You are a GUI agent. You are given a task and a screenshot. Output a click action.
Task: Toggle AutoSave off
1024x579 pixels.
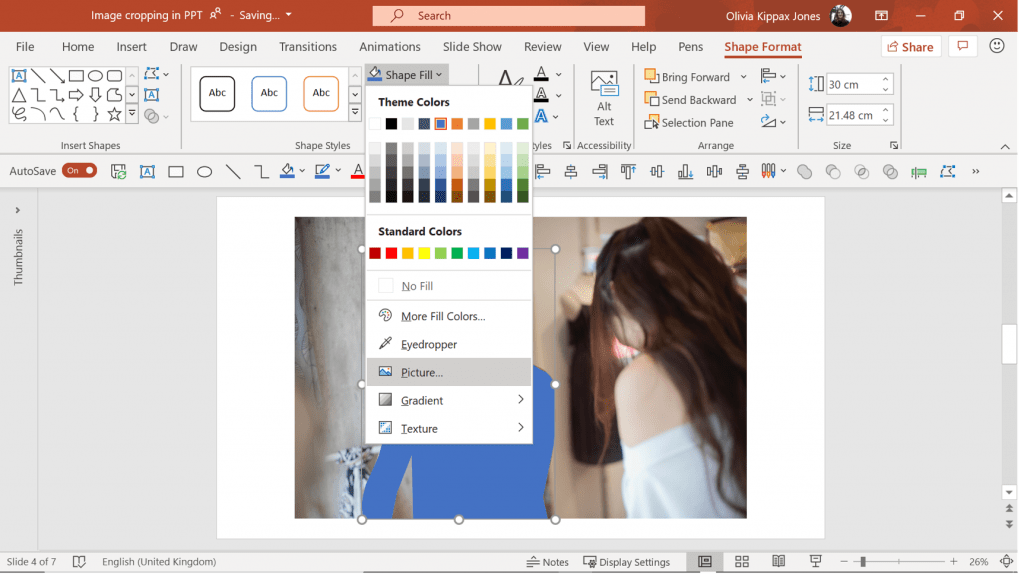(79, 170)
